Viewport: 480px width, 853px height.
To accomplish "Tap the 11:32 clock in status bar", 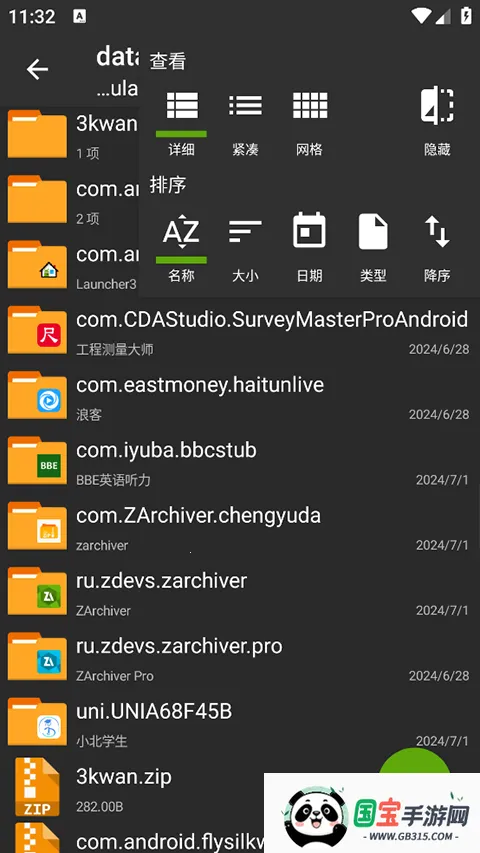I will click(32, 16).
